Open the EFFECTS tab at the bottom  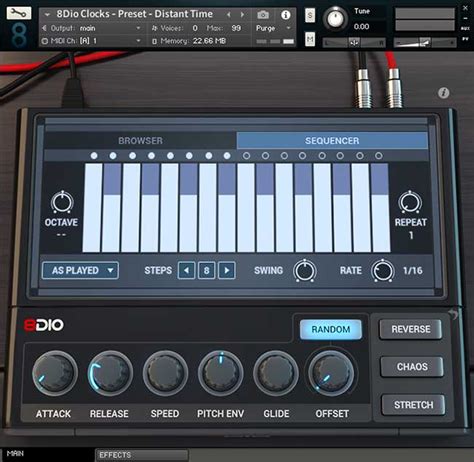(142, 455)
